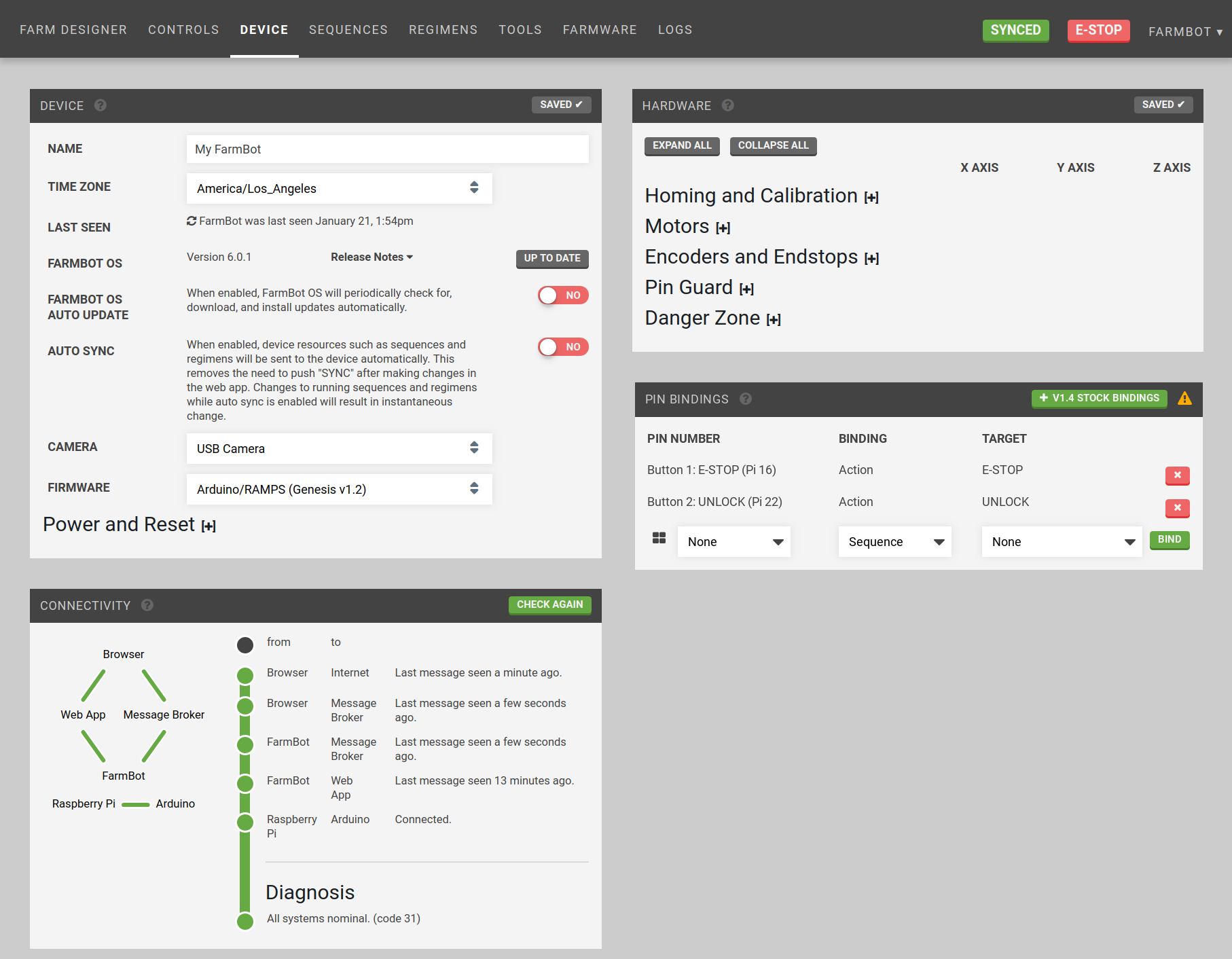
Task: Switch to the Sequences tab
Action: (348, 30)
